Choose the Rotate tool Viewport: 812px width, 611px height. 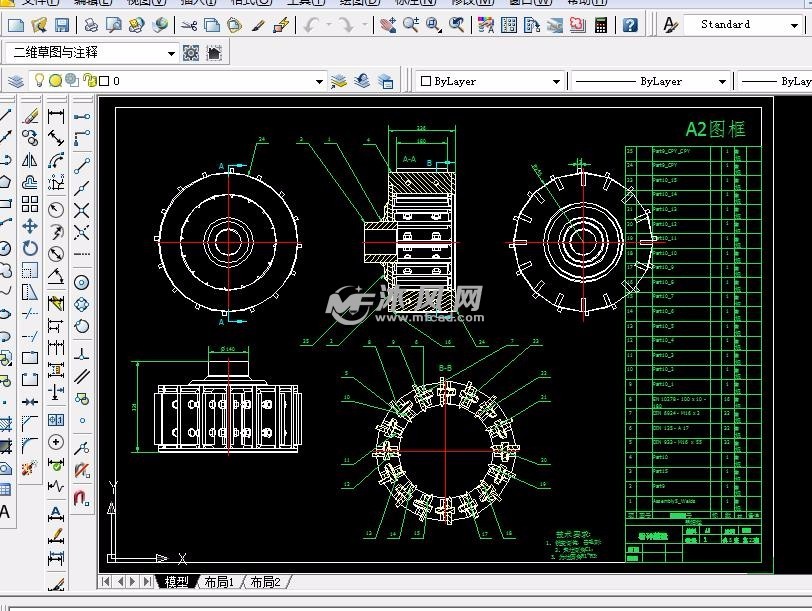[30, 248]
